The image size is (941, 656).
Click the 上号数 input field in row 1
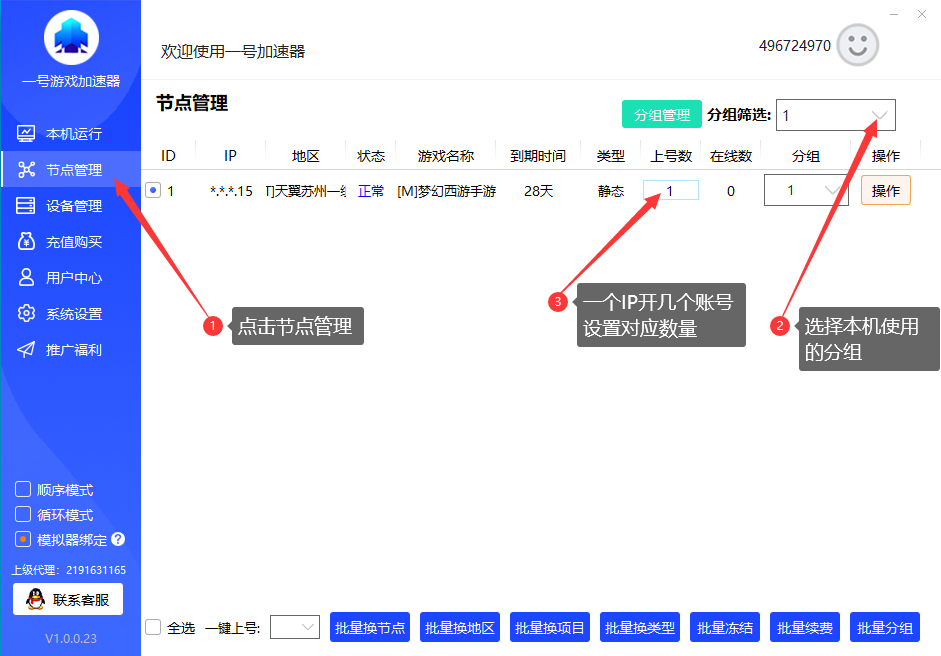pos(670,190)
